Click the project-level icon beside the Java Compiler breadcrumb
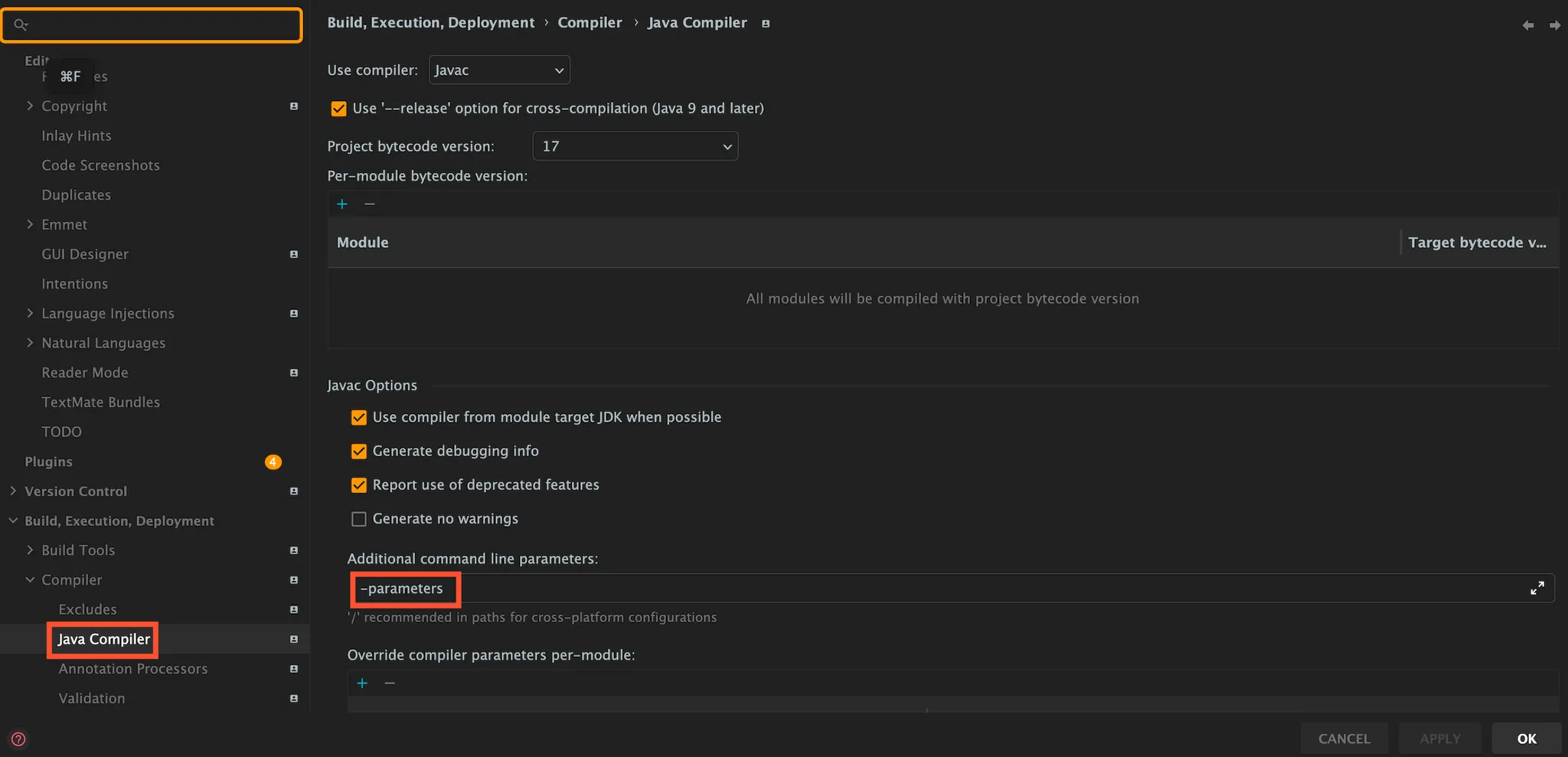This screenshot has width=1568, height=757. click(x=766, y=24)
